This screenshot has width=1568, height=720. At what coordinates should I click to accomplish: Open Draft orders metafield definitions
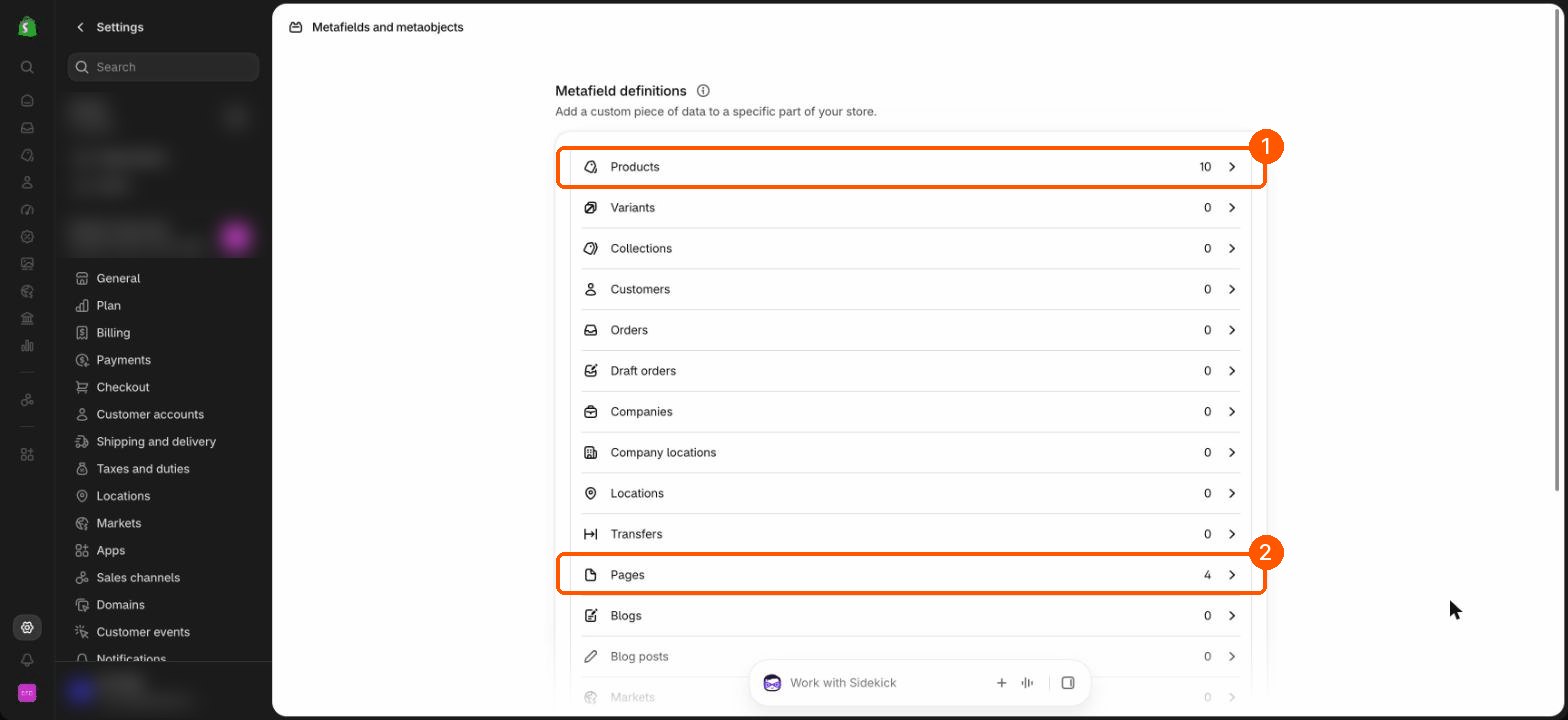[911, 371]
